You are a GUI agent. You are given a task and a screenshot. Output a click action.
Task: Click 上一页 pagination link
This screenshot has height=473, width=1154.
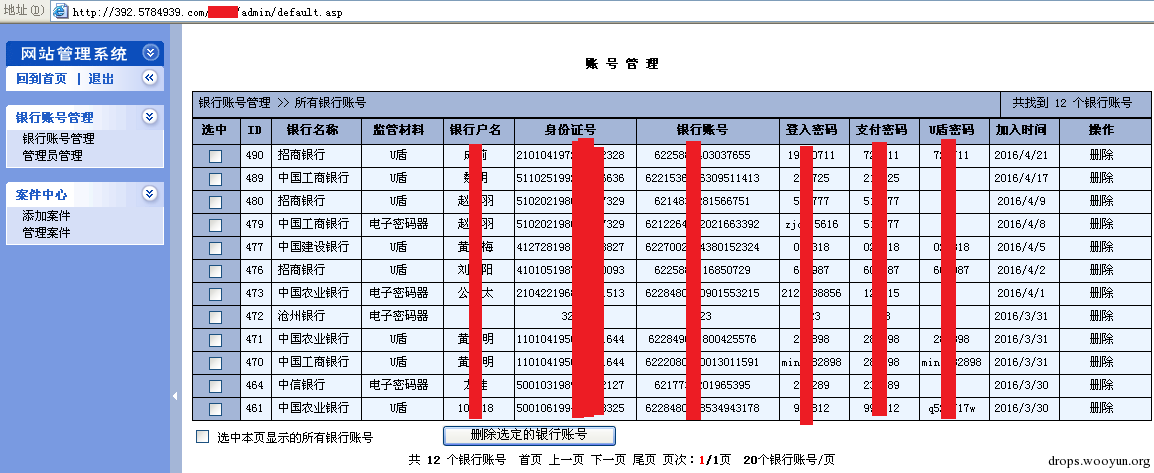(567, 460)
